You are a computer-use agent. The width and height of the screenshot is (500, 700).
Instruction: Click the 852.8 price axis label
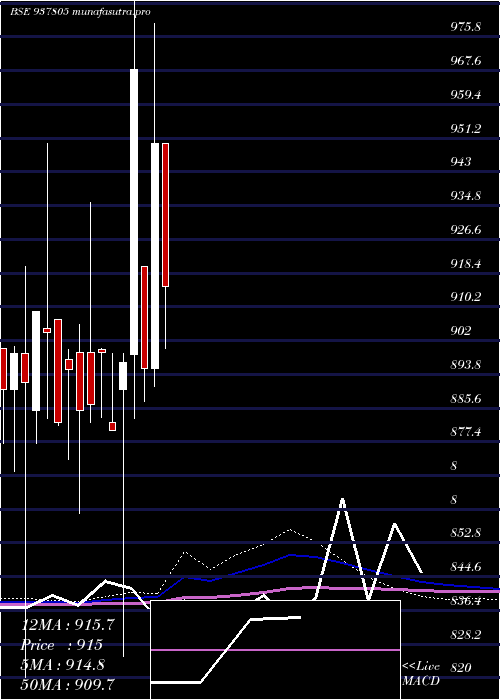click(466, 533)
